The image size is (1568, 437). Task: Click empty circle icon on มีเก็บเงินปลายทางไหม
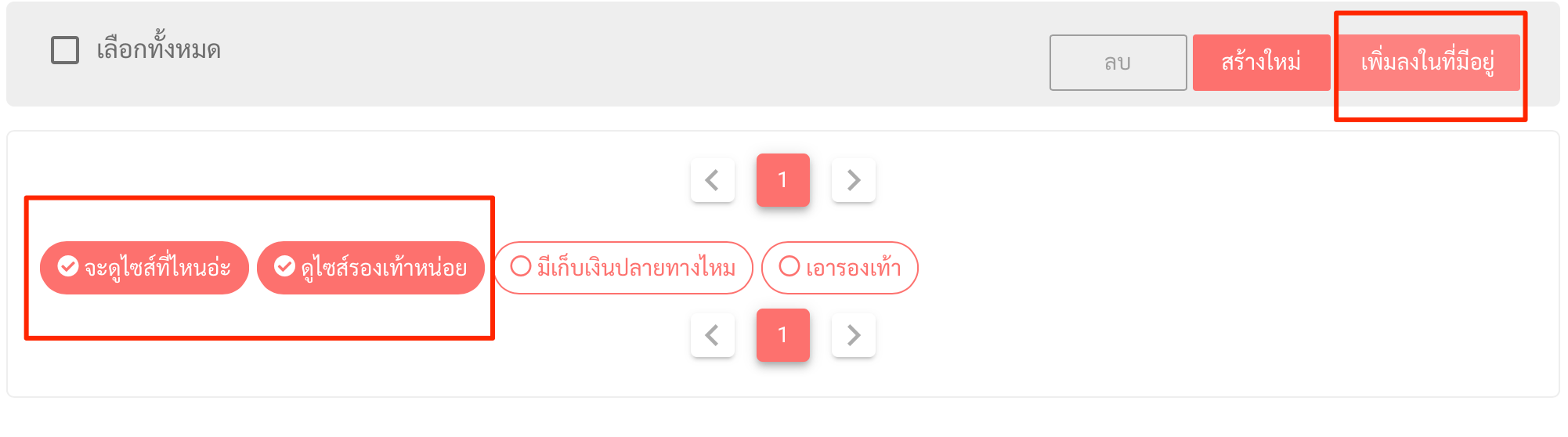click(x=521, y=266)
